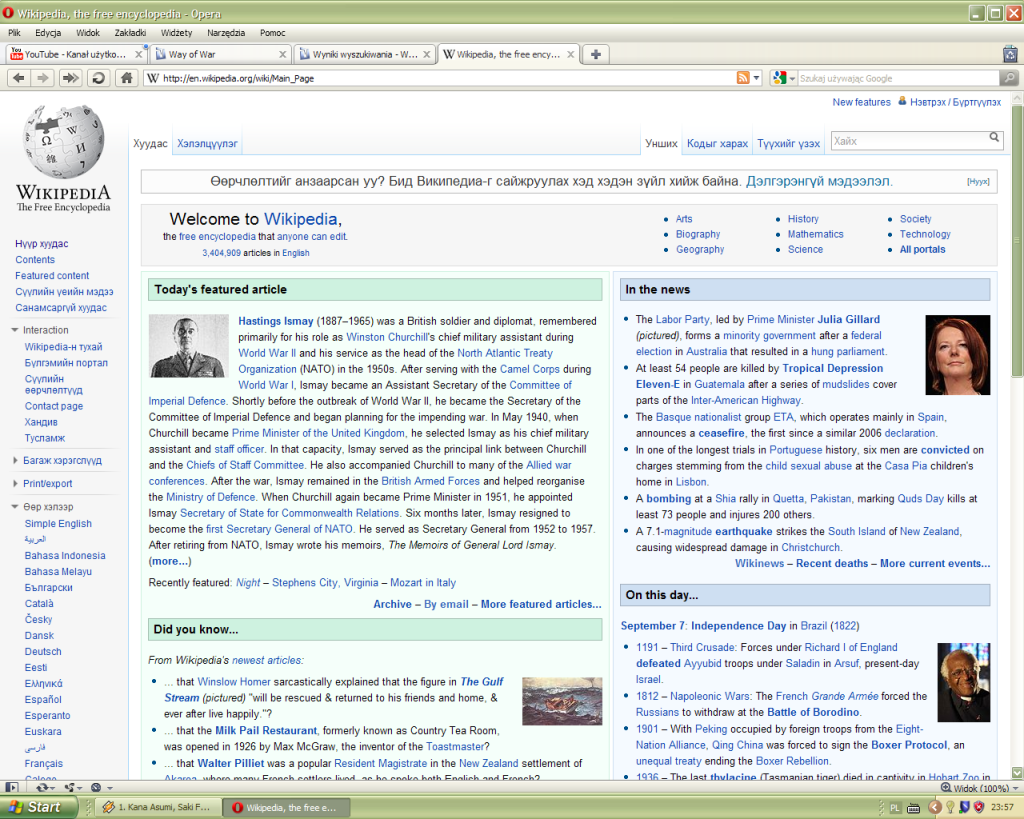
Task: Open the closed tabs trash icon
Action: [x=1010, y=55]
